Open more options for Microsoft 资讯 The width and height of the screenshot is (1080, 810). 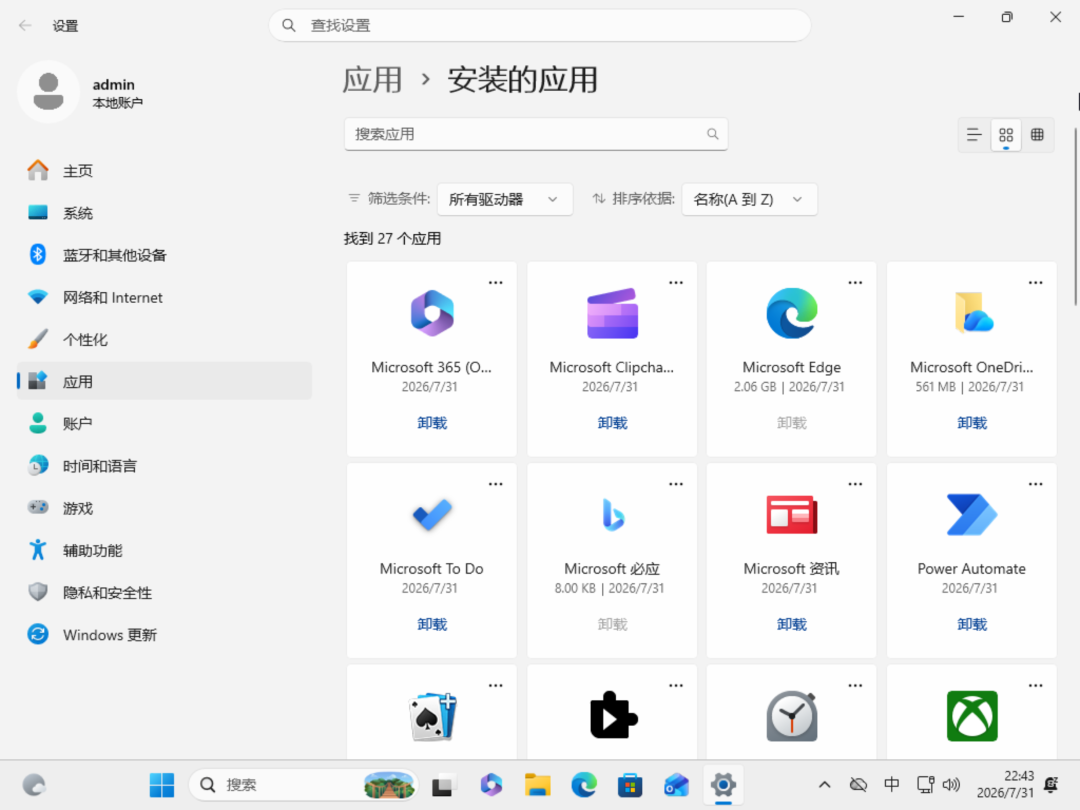[855, 484]
